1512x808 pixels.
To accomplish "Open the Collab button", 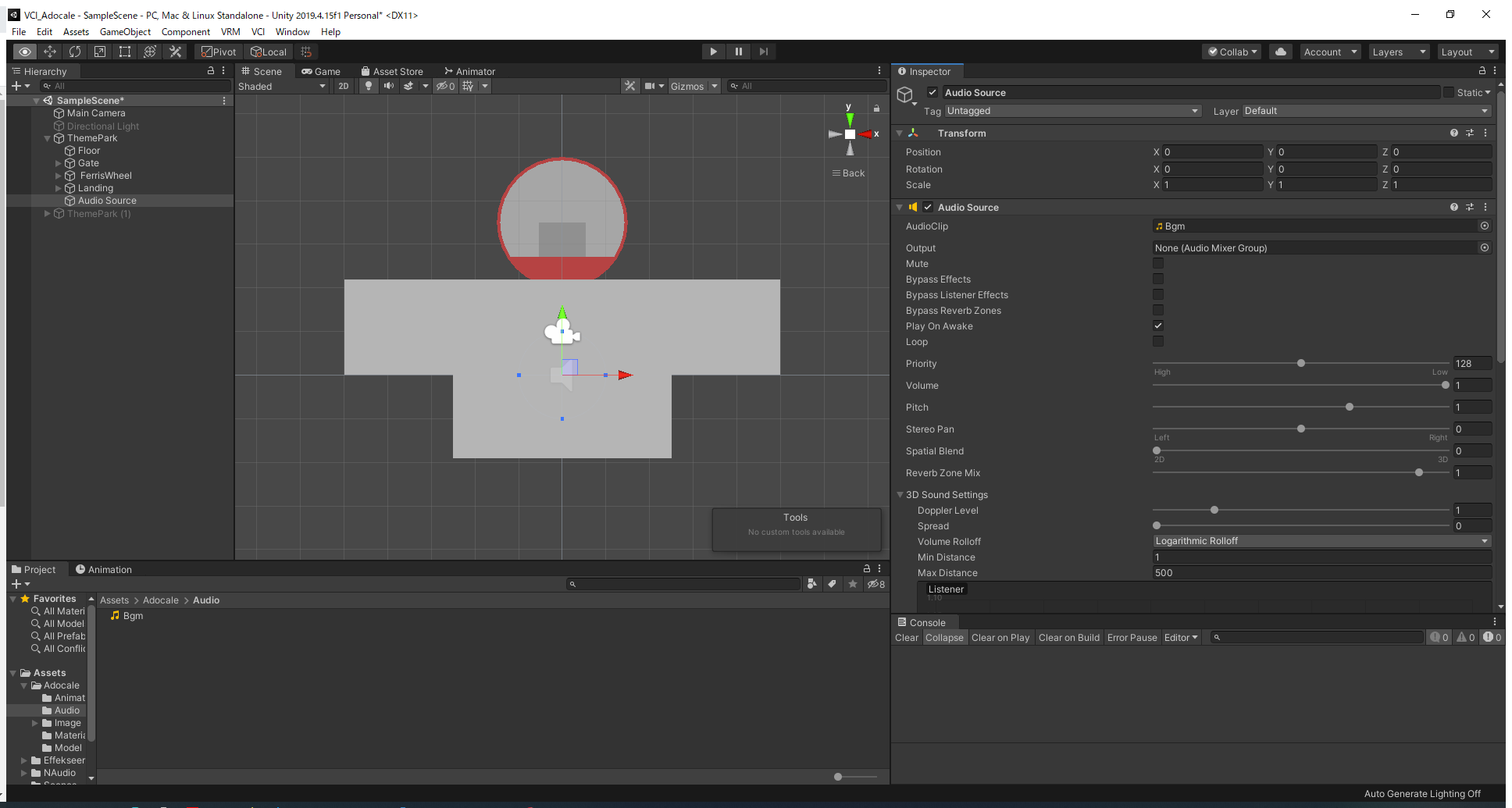I will tap(1232, 52).
